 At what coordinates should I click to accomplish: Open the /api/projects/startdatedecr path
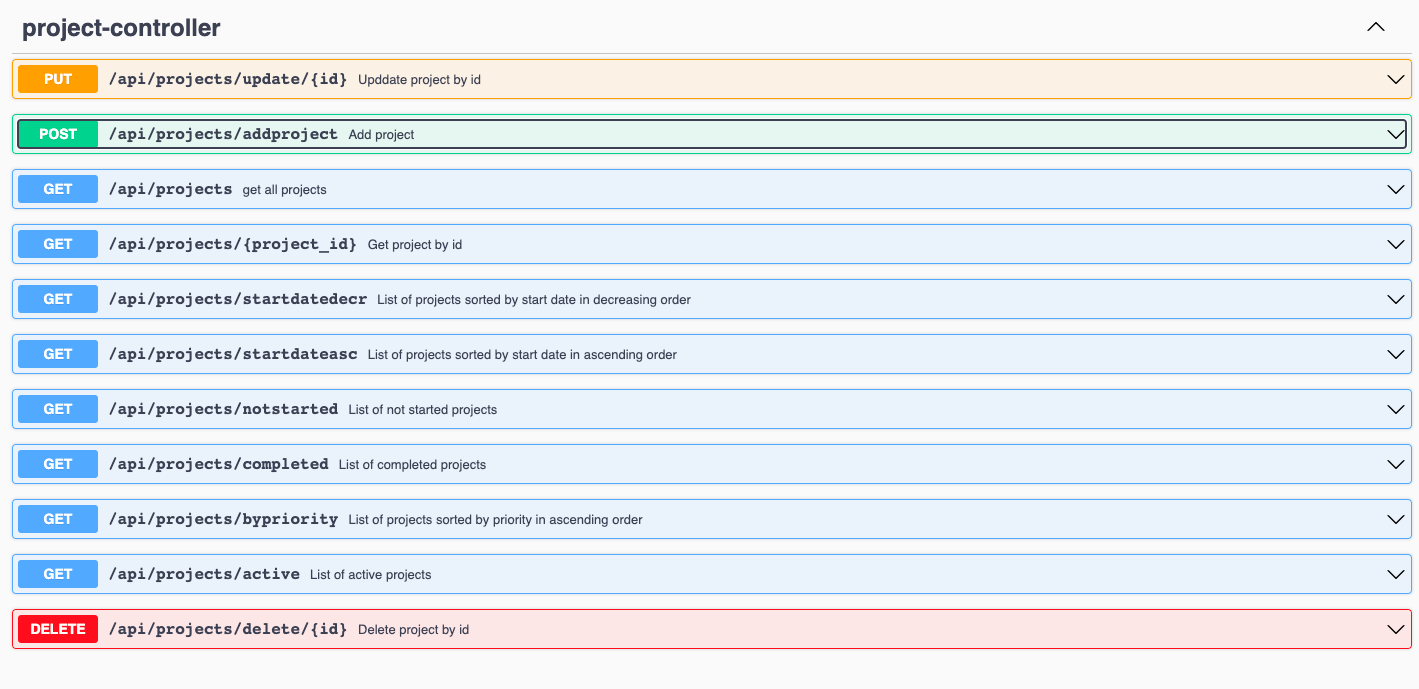tap(238, 299)
